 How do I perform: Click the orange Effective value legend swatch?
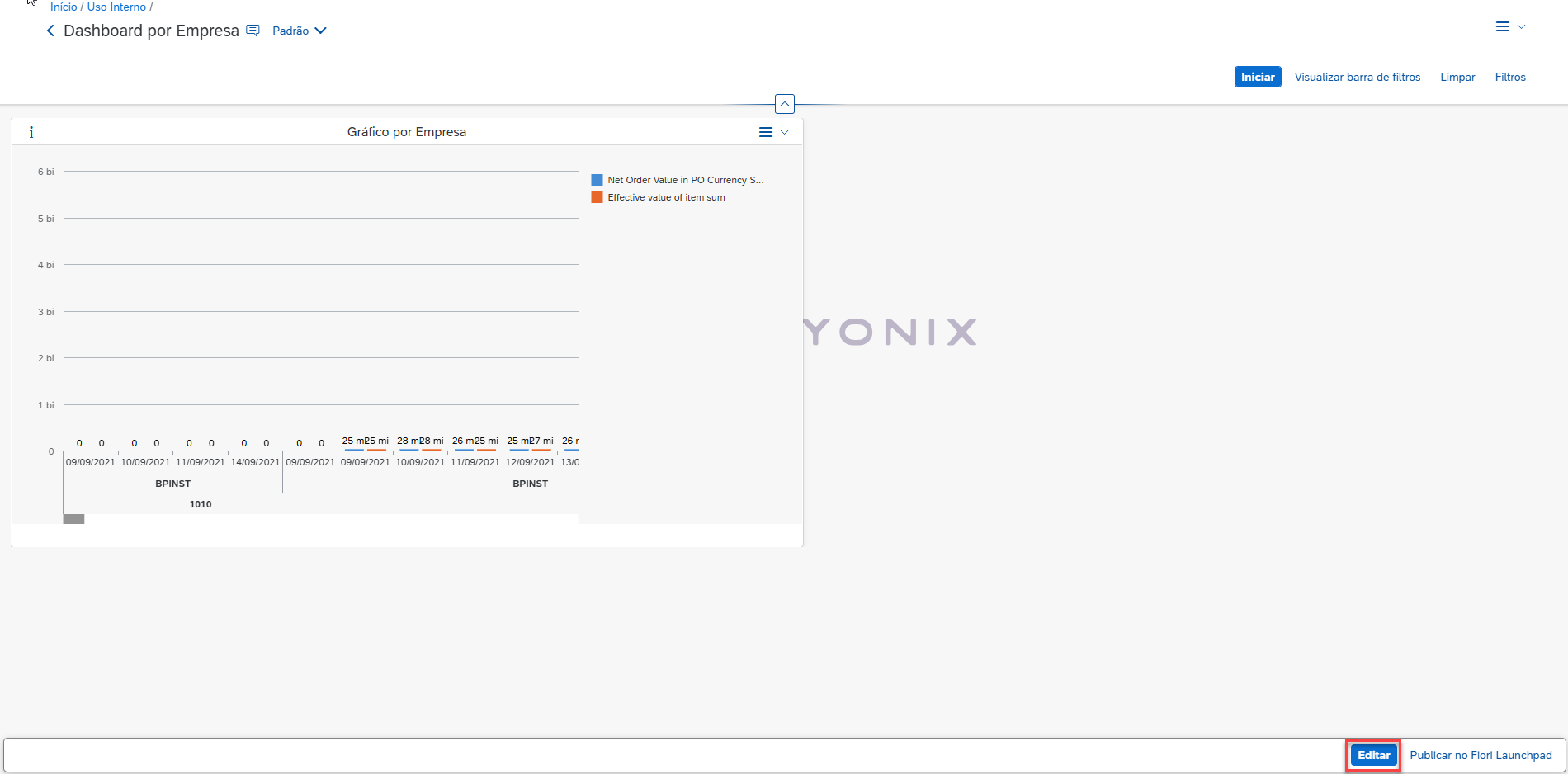(597, 197)
